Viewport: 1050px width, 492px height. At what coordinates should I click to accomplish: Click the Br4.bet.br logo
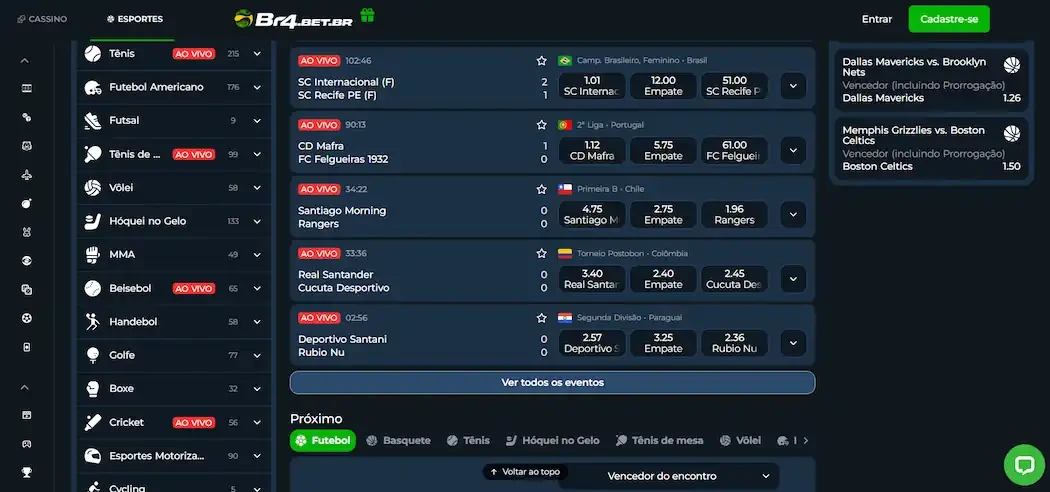click(293, 19)
